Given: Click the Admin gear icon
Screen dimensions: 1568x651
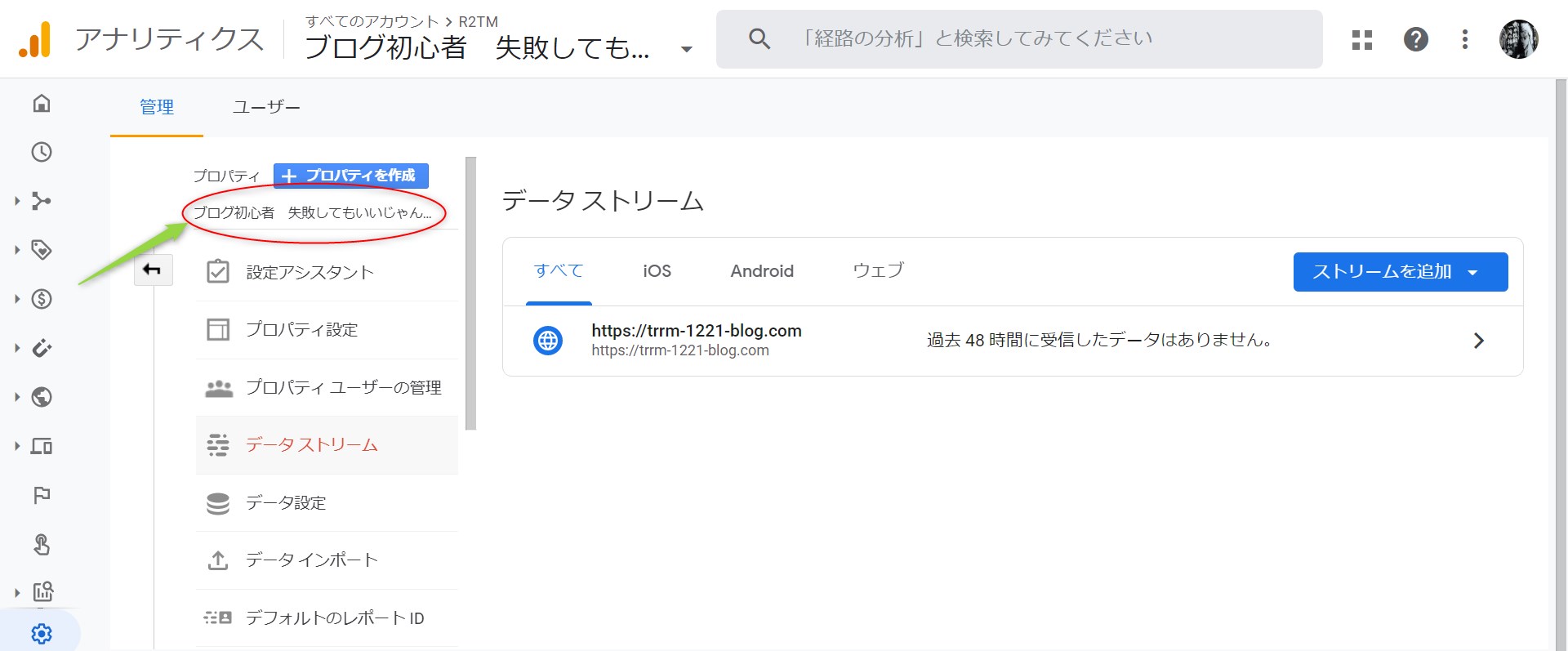Looking at the screenshot, I should [42, 633].
